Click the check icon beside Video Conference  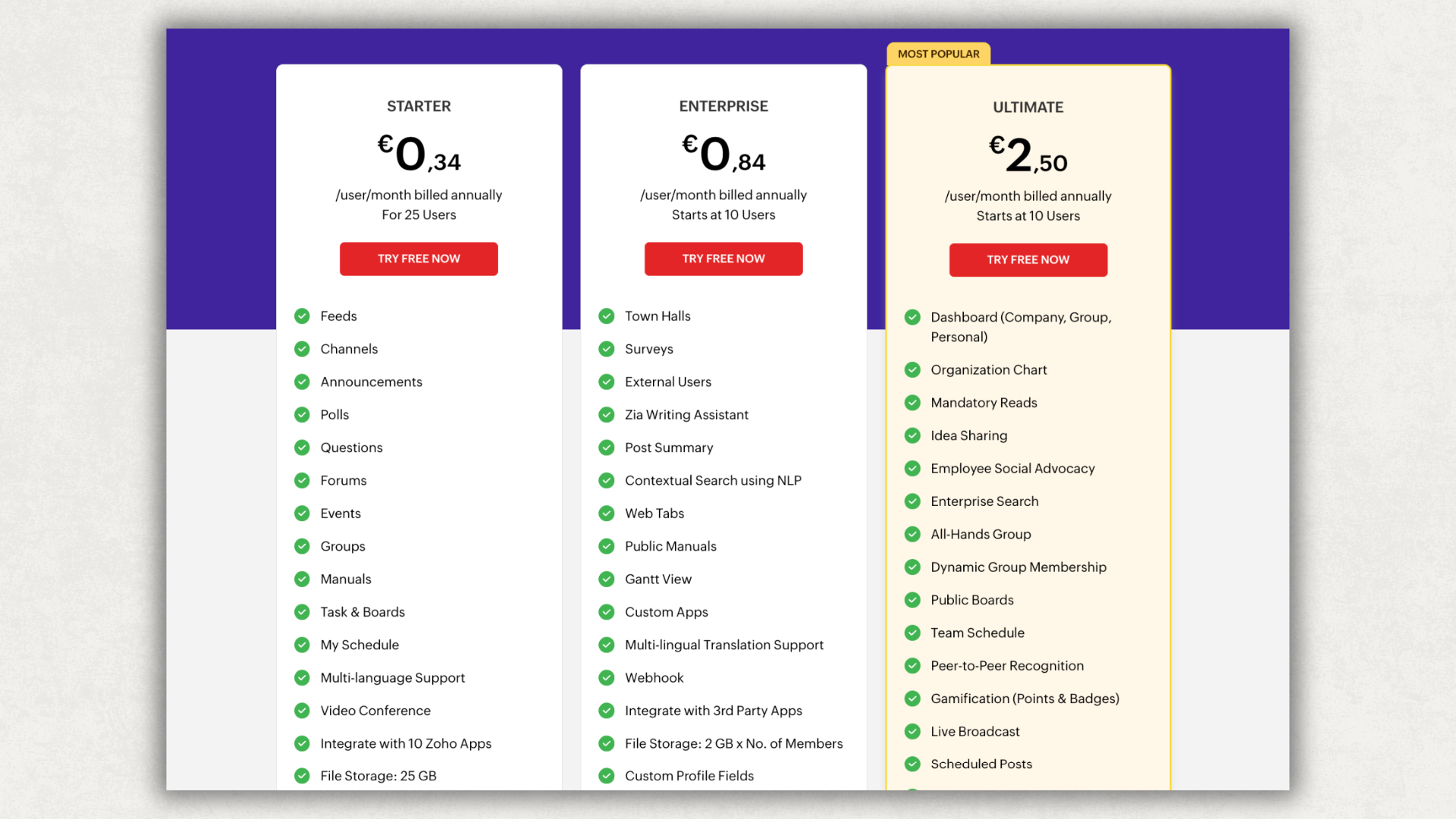pos(302,711)
